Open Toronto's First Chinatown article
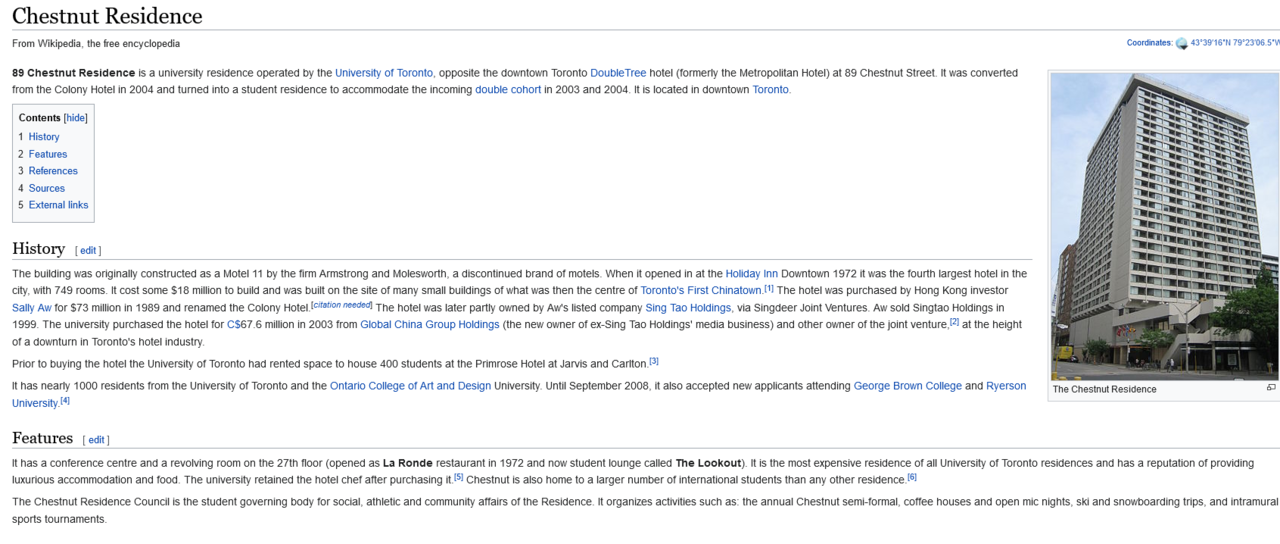 (701, 291)
